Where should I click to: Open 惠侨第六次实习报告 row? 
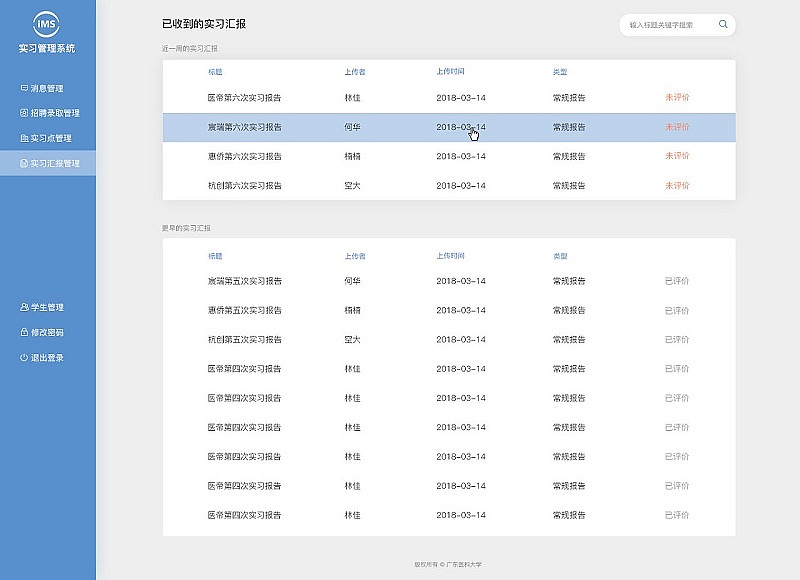tap(247, 156)
